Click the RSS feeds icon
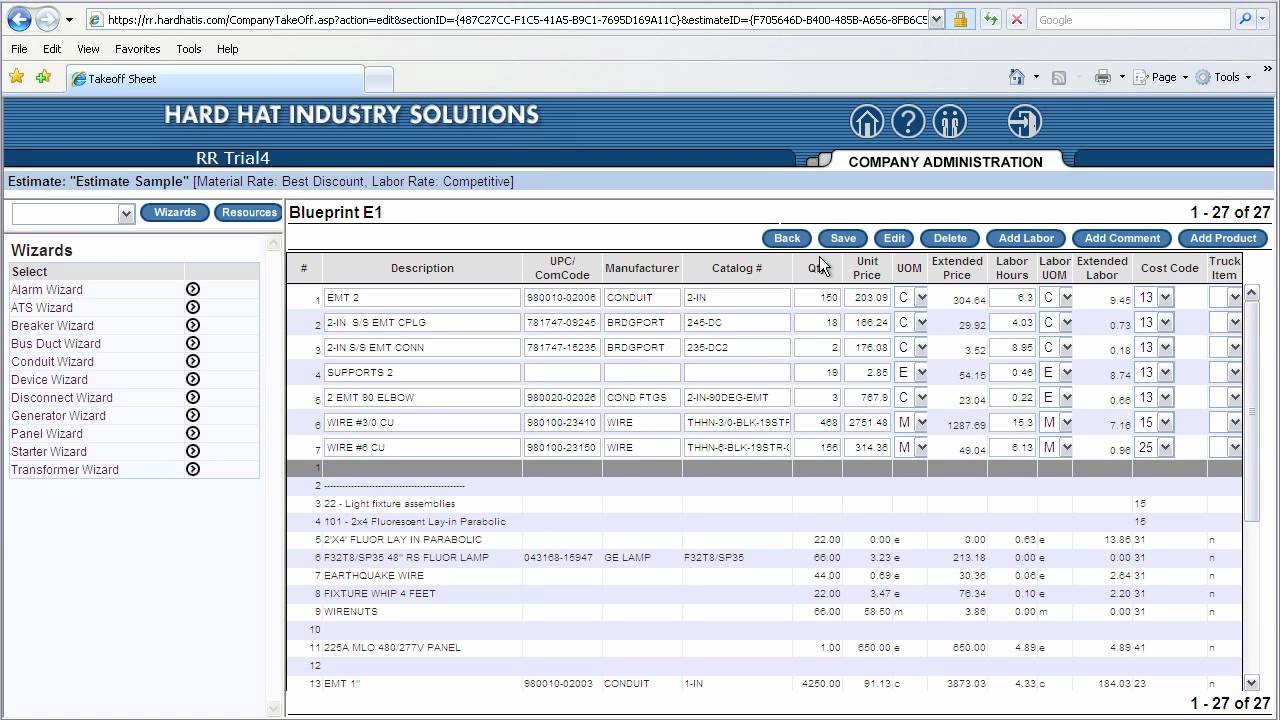Viewport: 1280px width, 720px height. (x=1059, y=77)
